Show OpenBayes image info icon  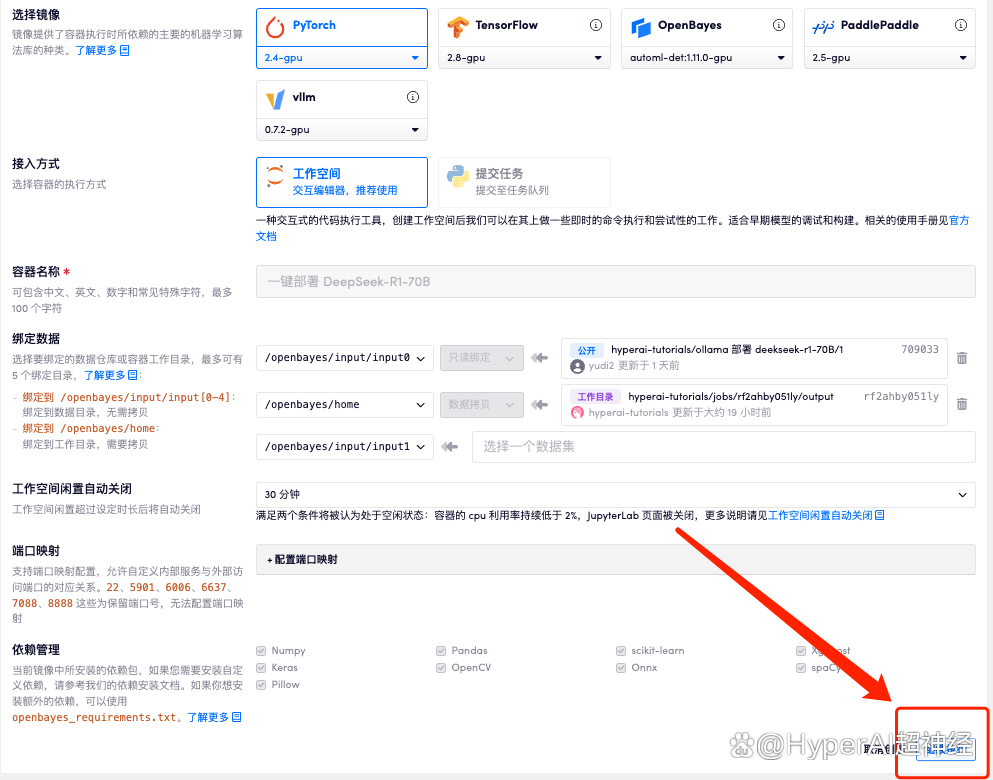(x=778, y=25)
